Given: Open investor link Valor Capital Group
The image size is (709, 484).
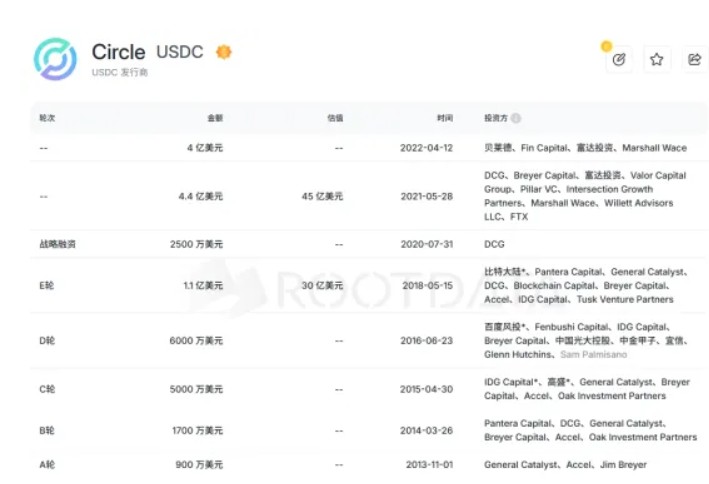Looking at the screenshot, I should pyautogui.click(x=585, y=182).
